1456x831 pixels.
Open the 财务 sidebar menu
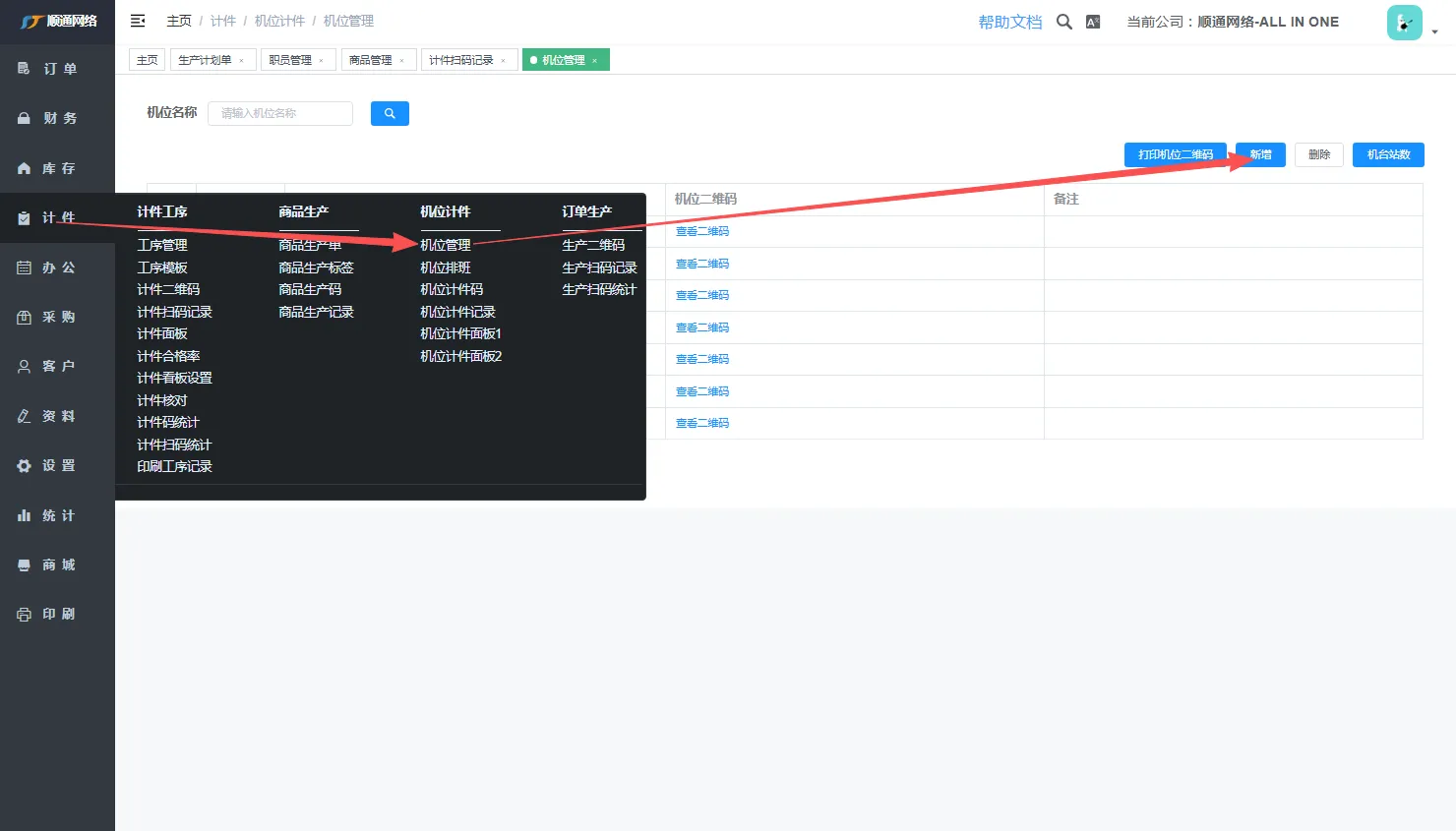pyautogui.click(x=58, y=118)
